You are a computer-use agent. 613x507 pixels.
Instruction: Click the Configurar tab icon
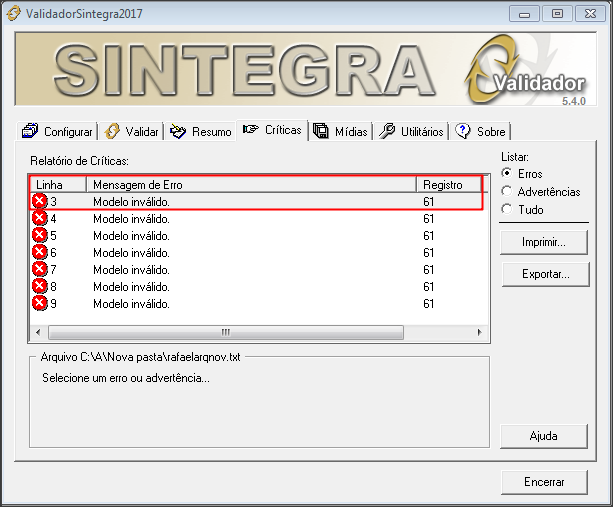(30, 131)
